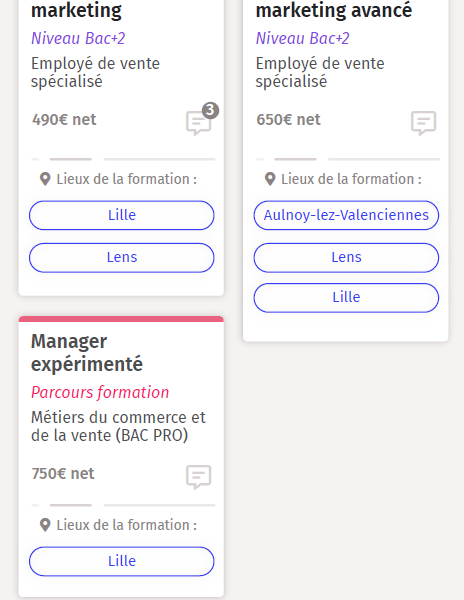This screenshot has width=464, height=600.
Task: Click location pin on Manager expérimenté card
Action: pos(45,525)
